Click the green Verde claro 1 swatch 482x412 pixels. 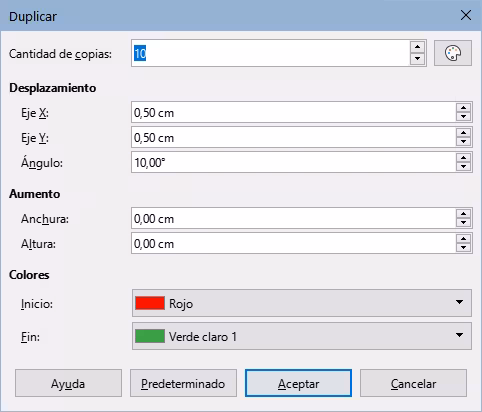(150, 336)
